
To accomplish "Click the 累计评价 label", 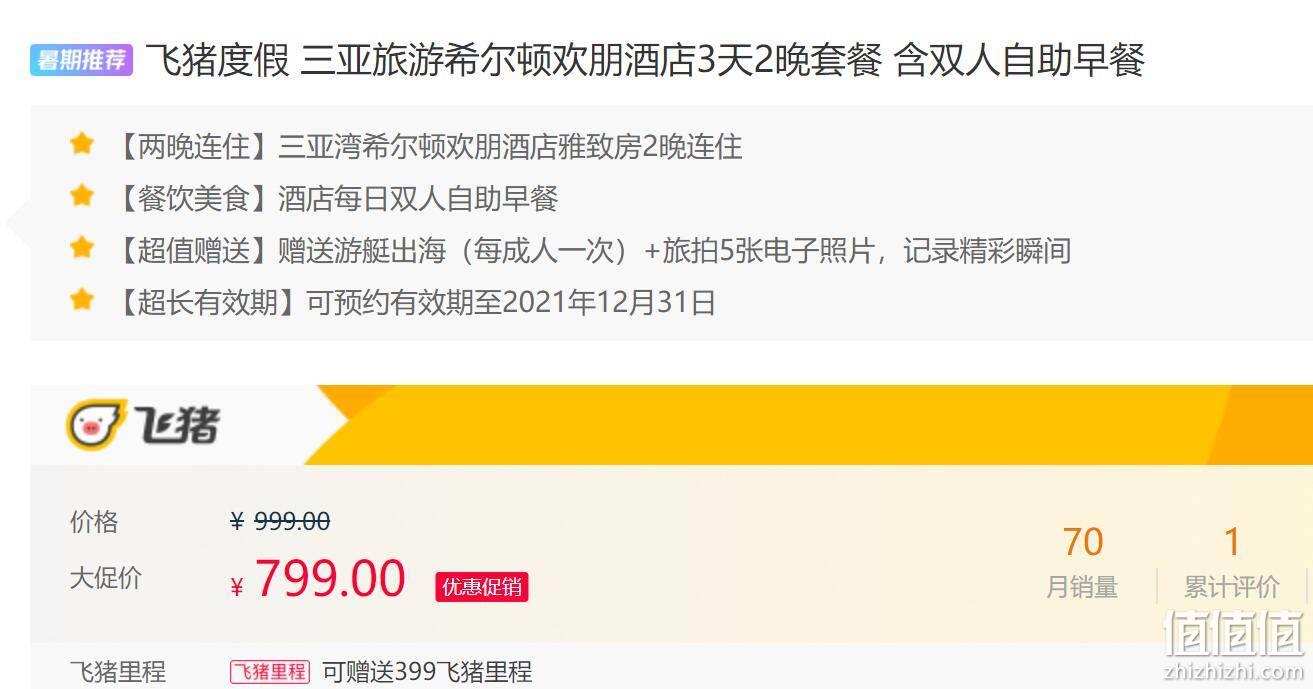I will click(1232, 587).
